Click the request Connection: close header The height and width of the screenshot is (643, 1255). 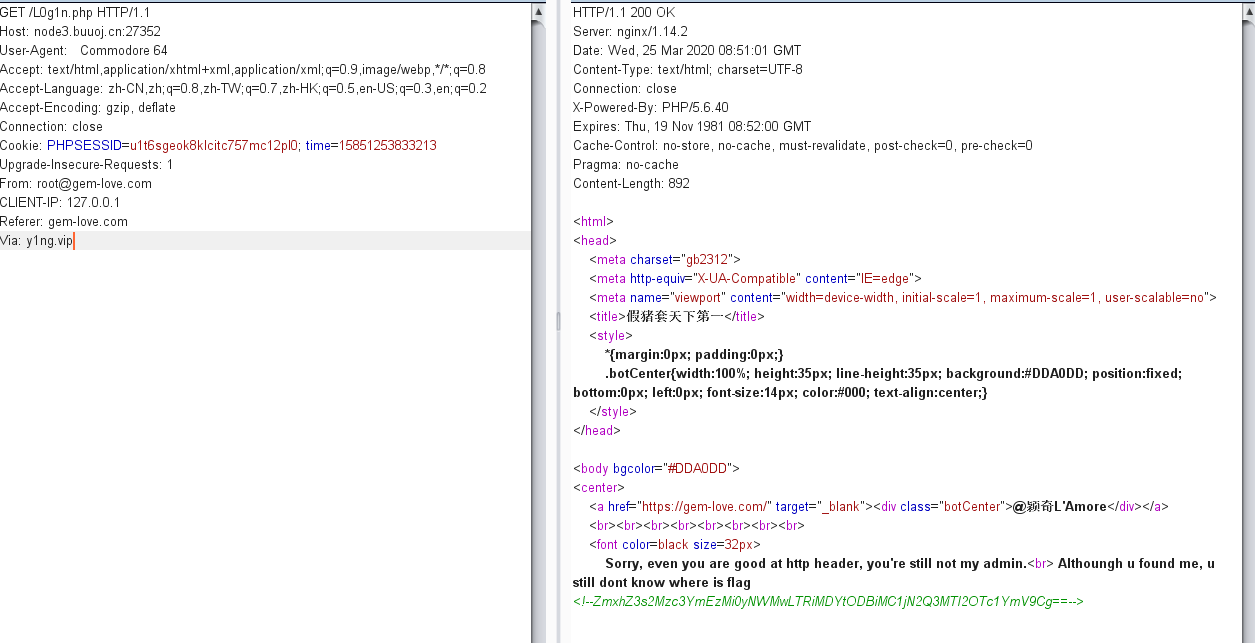pyautogui.click(x=51, y=127)
